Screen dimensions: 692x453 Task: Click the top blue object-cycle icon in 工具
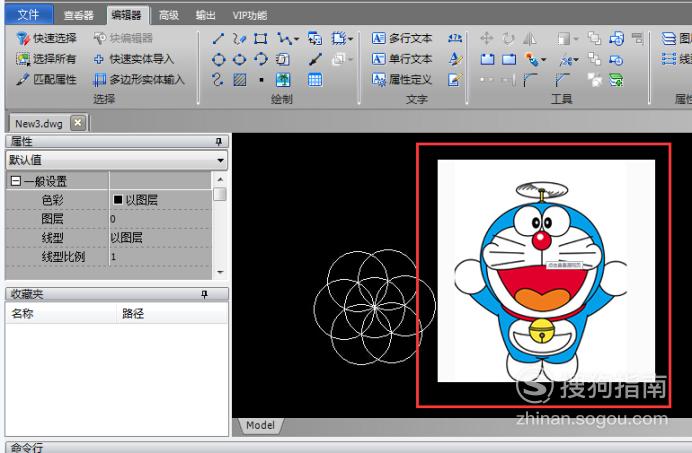coord(616,38)
